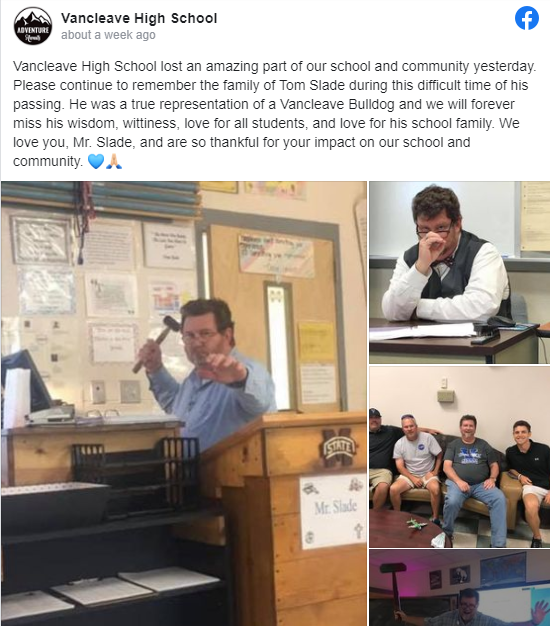This screenshot has height=626, width=550.
Task: Visit the Vancleave High School page name
Action: 139,18
